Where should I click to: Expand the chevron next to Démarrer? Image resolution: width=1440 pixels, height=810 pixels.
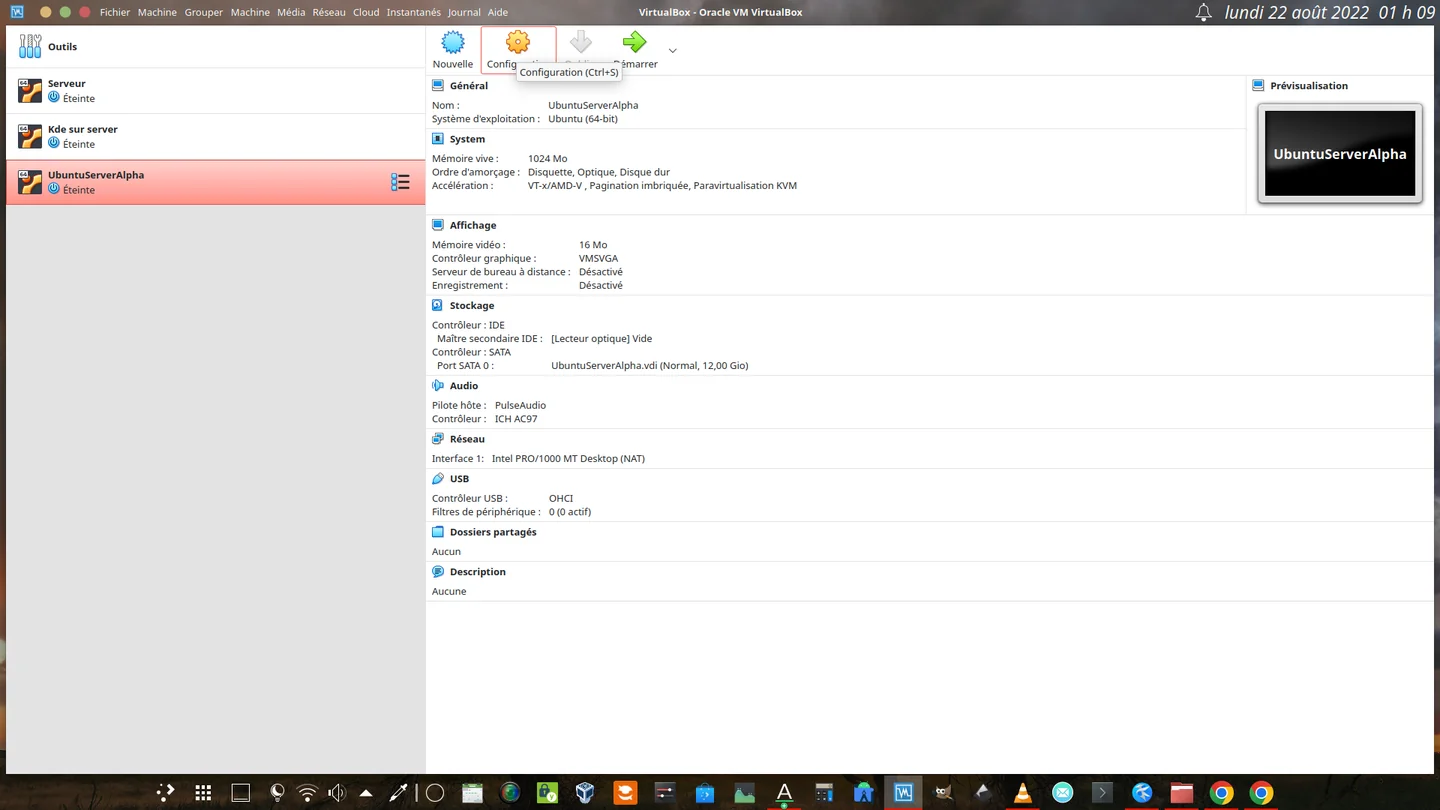672,50
